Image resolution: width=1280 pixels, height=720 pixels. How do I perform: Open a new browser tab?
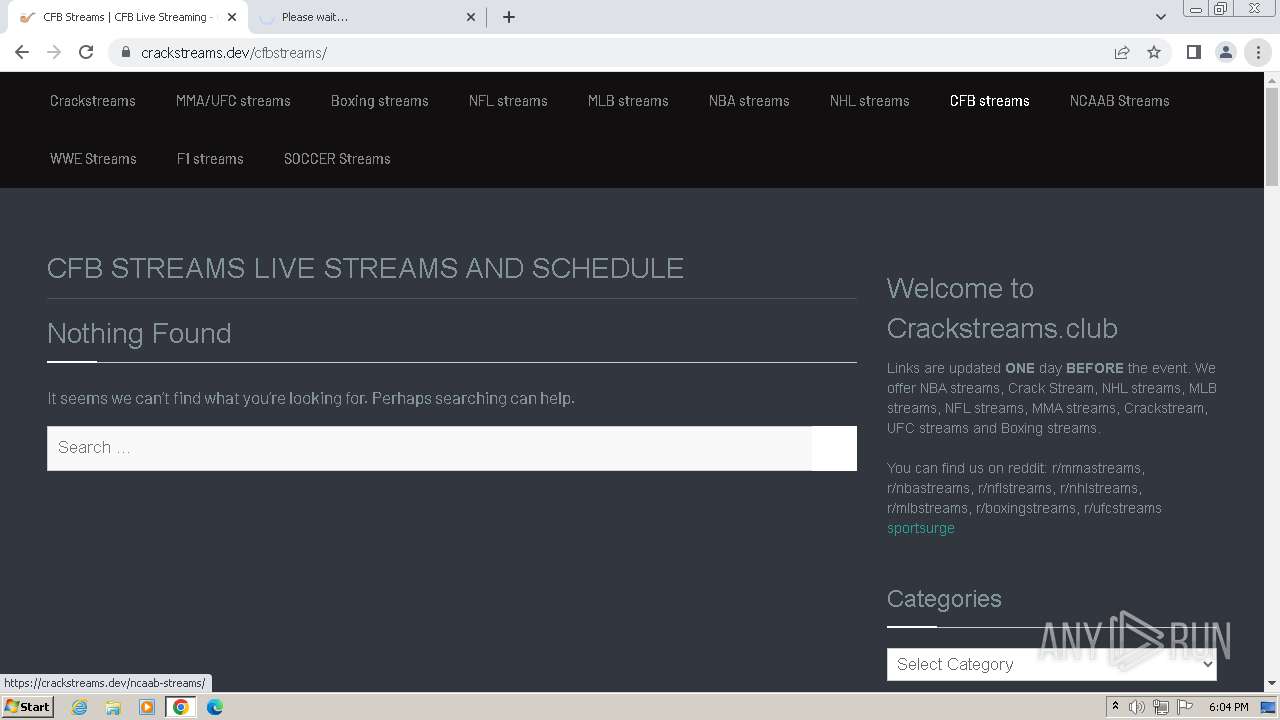coord(509,17)
